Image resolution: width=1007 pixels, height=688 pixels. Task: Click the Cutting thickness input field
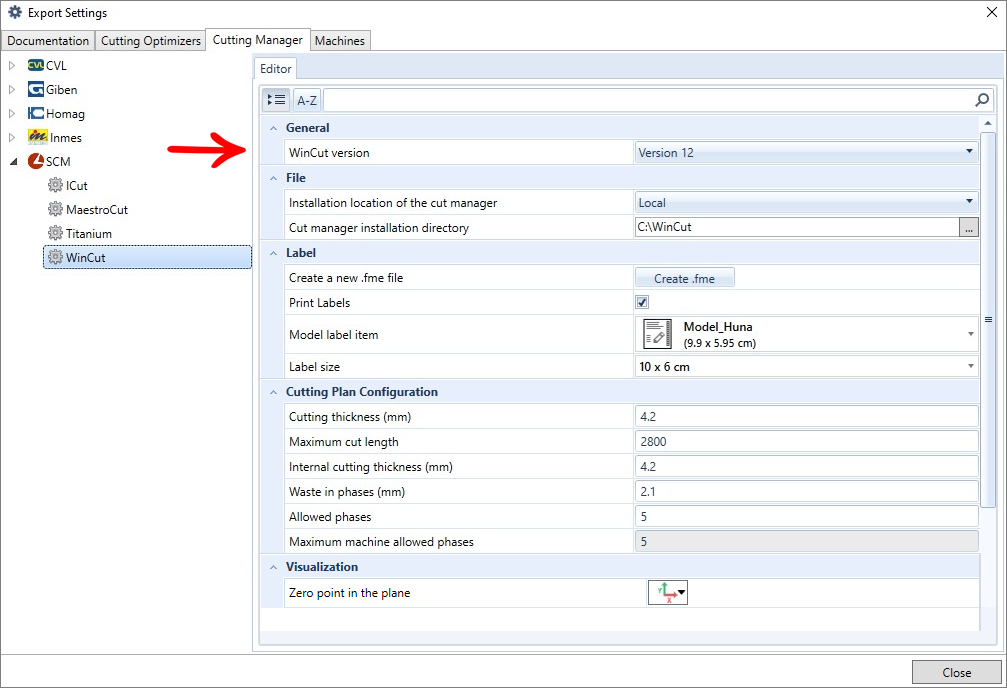[x=807, y=416]
